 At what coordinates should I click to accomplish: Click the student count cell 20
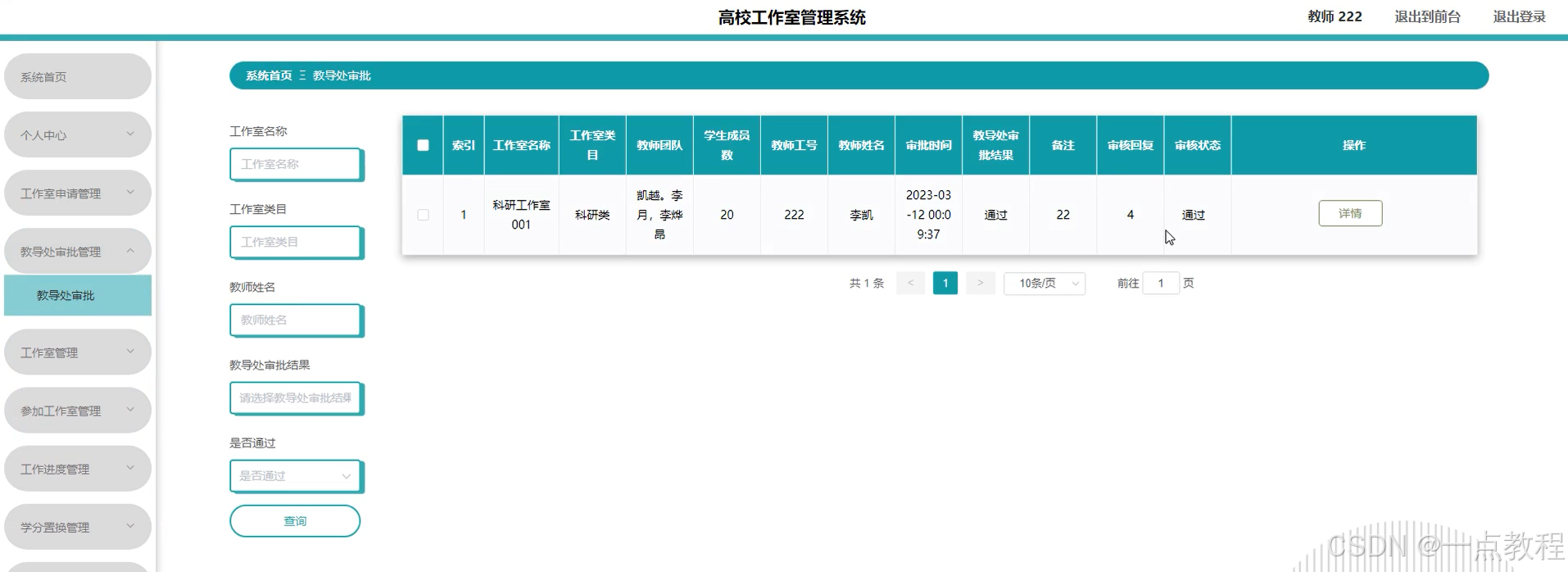coord(727,215)
